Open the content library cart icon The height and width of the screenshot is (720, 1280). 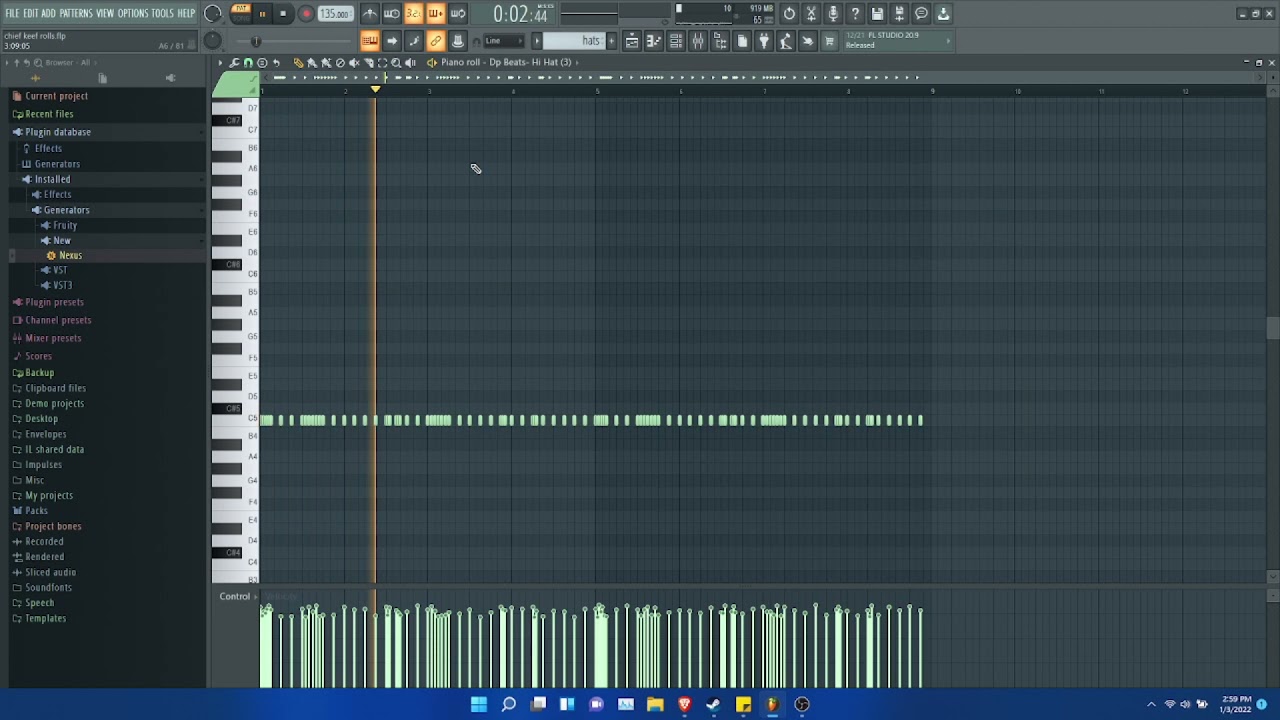[829, 41]
